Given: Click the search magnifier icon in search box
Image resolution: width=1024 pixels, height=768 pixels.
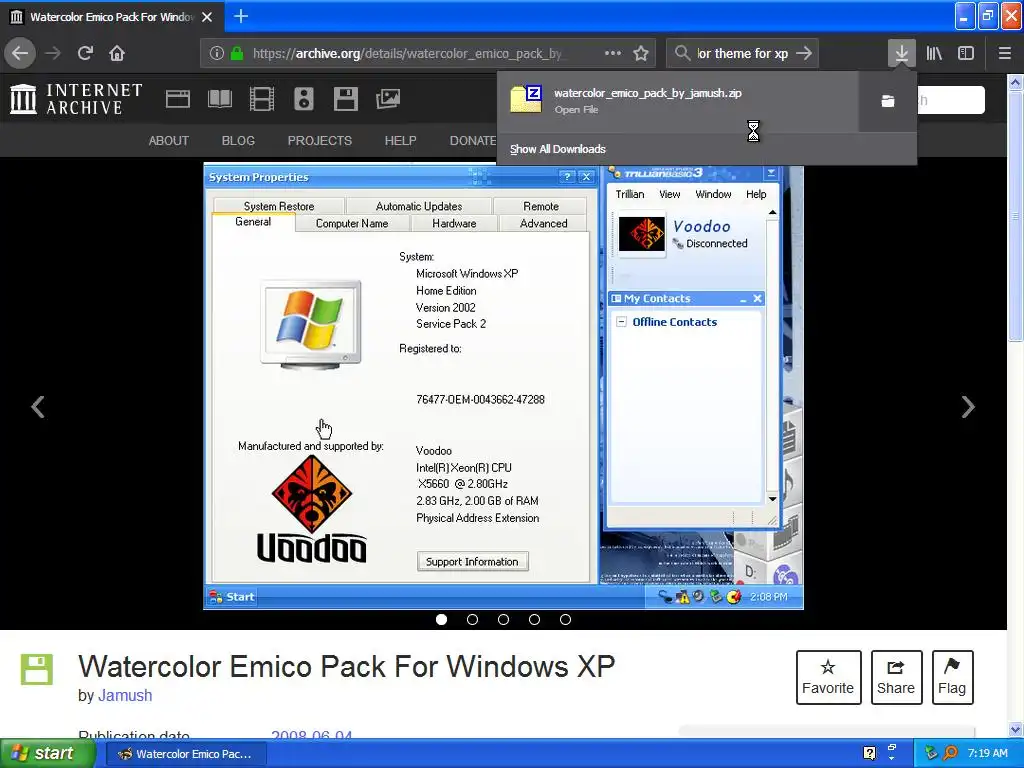Looking at the screenshot, I should pyautogui.click(x=682, y=54).
